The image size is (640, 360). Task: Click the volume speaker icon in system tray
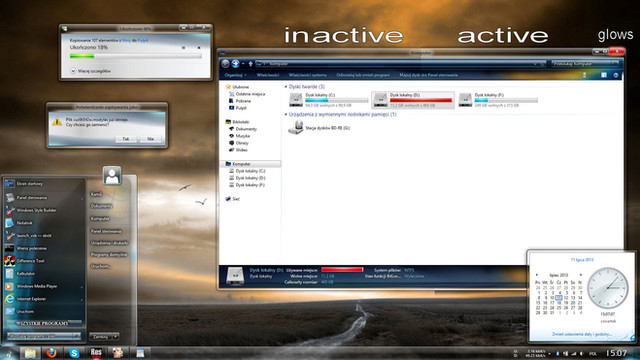click(x=581, y=353)
